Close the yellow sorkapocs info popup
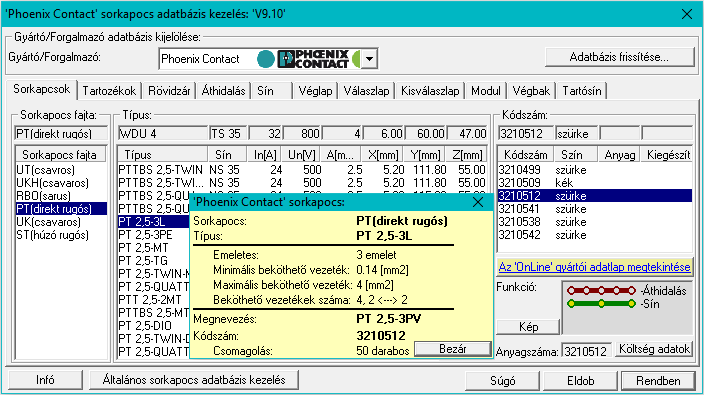 (x=478, y=202)
